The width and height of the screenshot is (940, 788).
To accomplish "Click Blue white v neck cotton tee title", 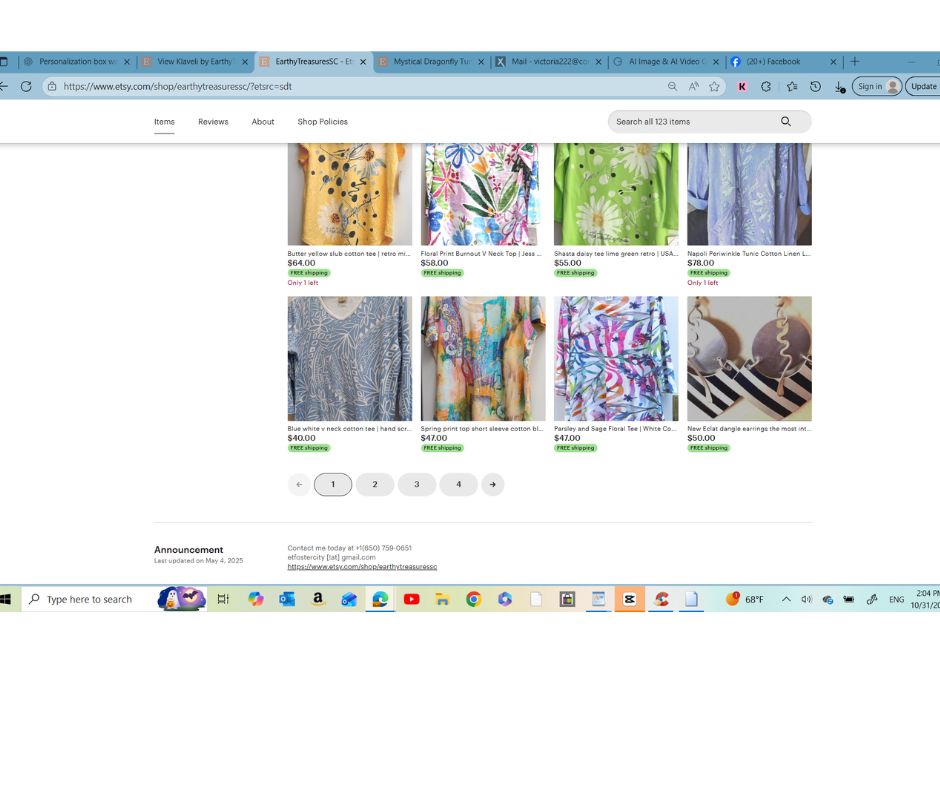I will [x=350, y=429].
